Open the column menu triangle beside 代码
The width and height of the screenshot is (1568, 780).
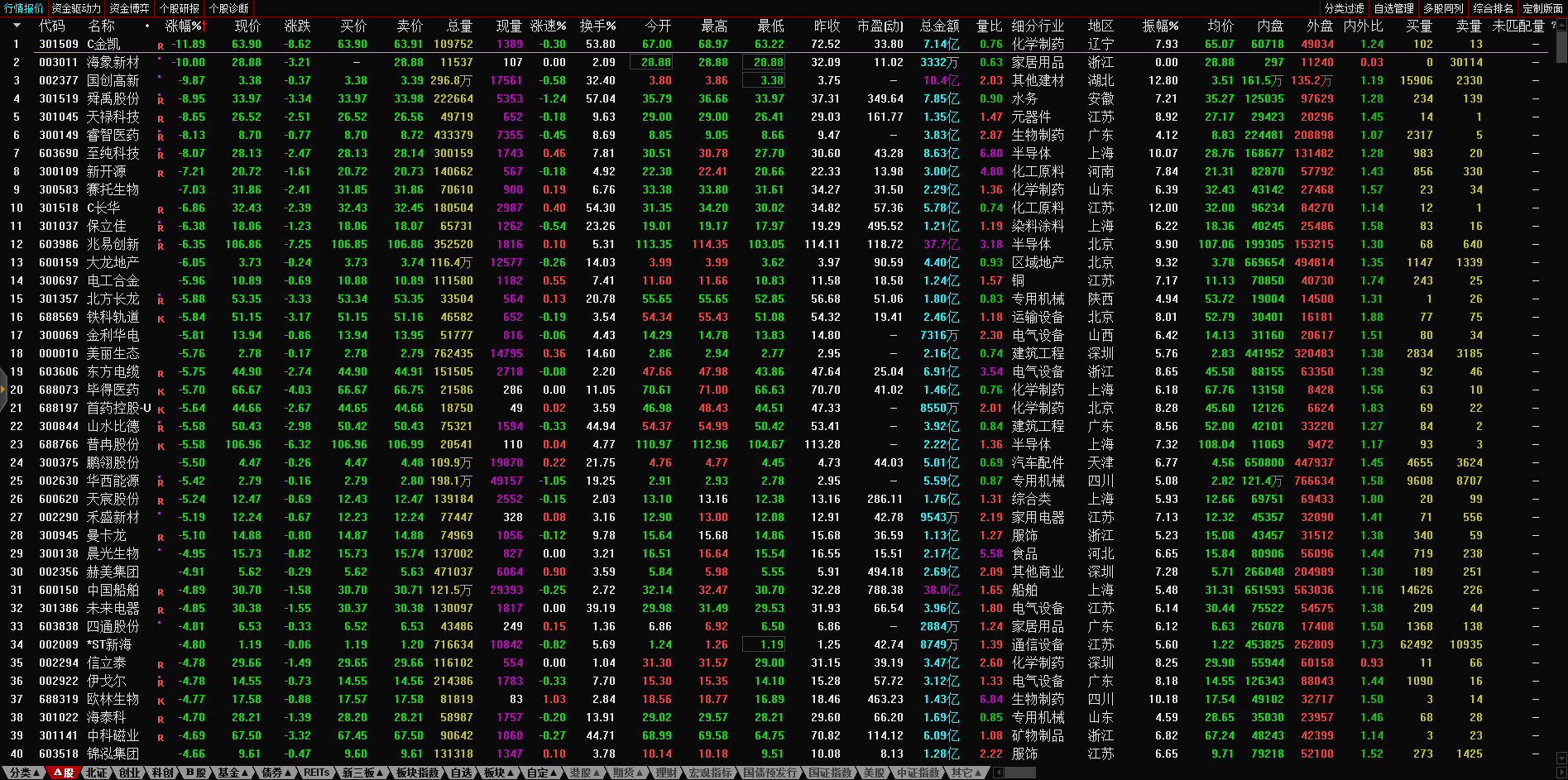tap(17, 26)
